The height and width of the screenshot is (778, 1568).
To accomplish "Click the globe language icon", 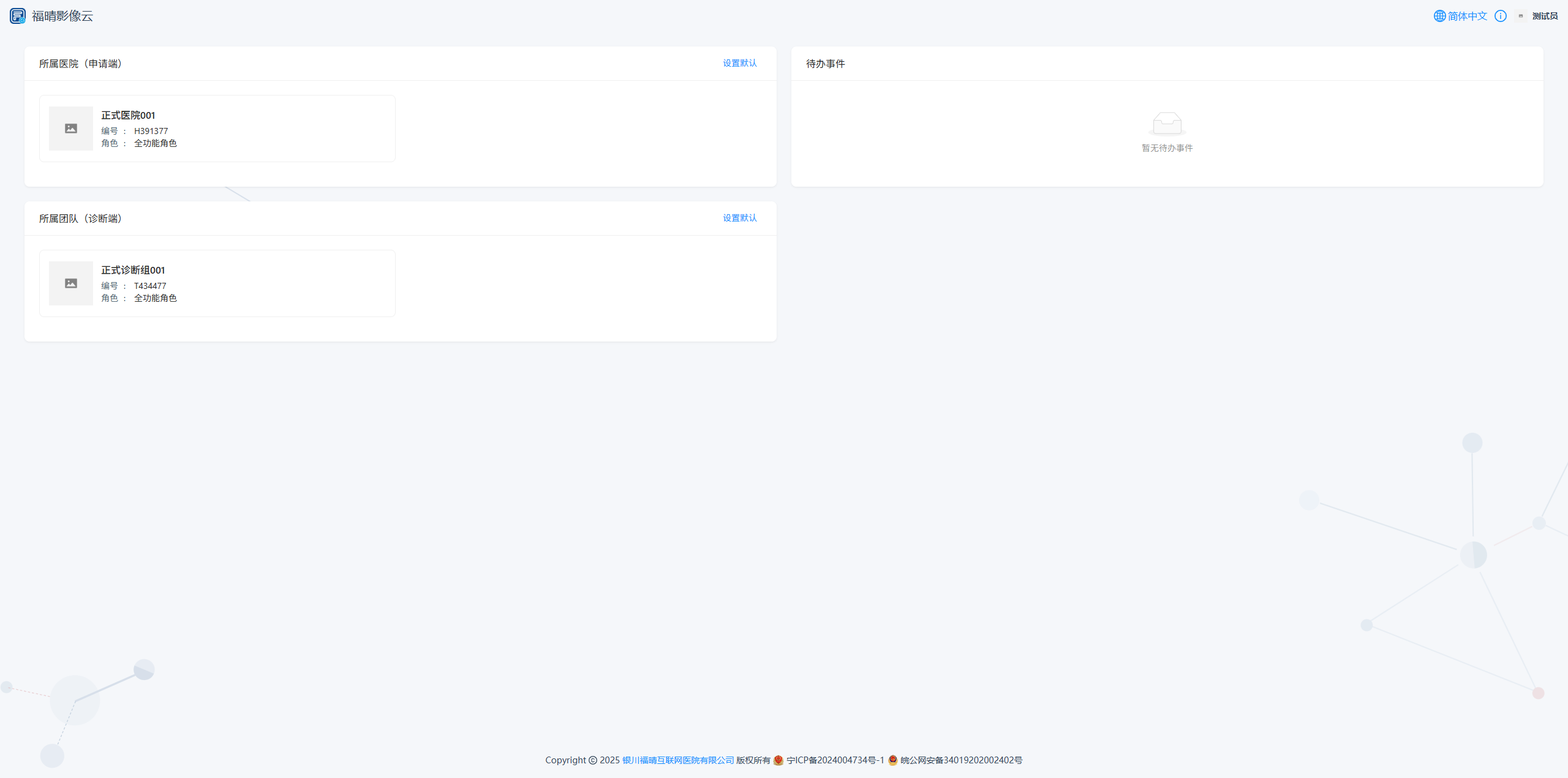I will [x=1439, y=16].
